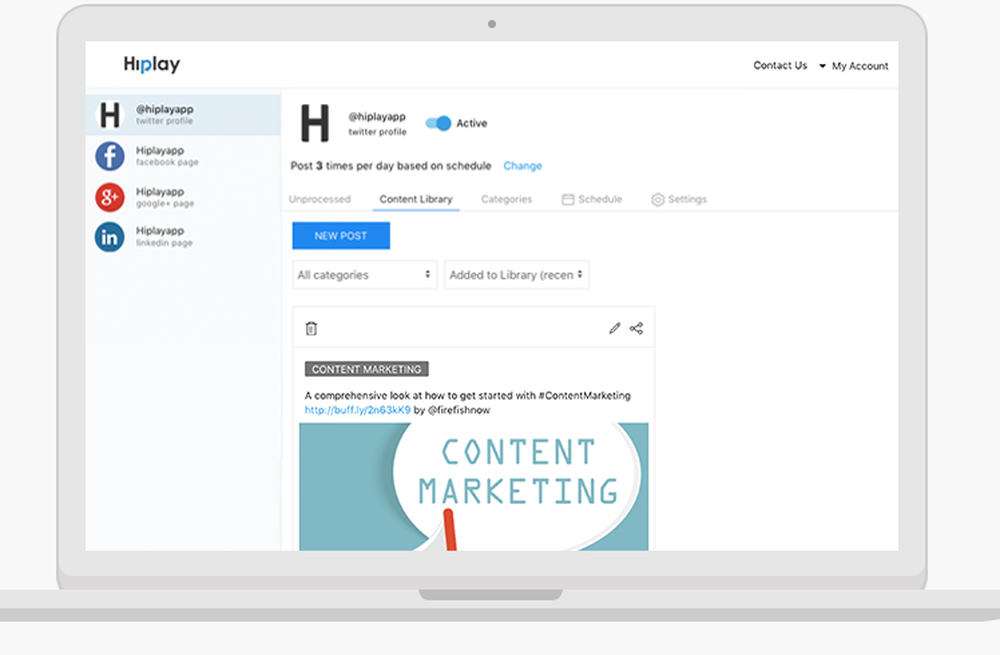Select the Content Library tab

click(x=415, y=199)
